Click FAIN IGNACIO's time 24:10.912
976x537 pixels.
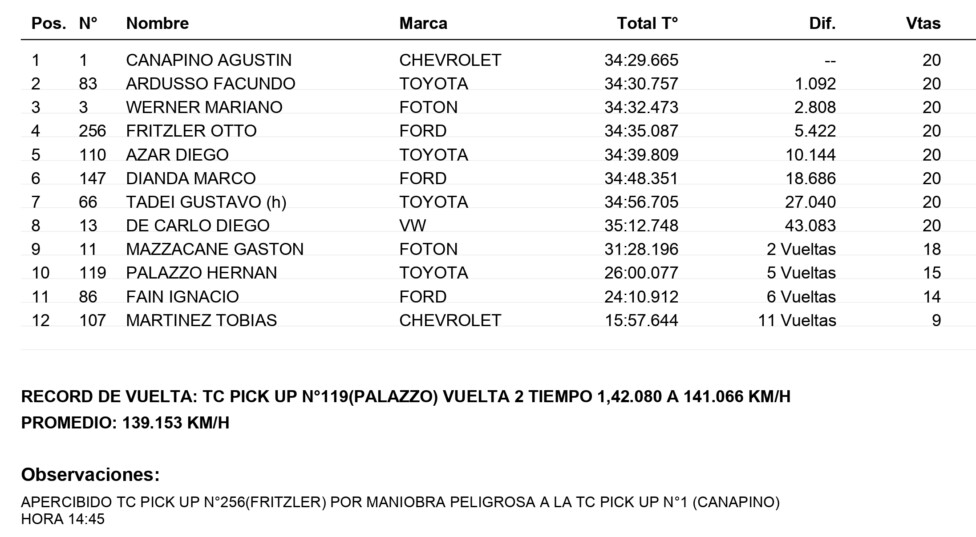tap(641, 297)
